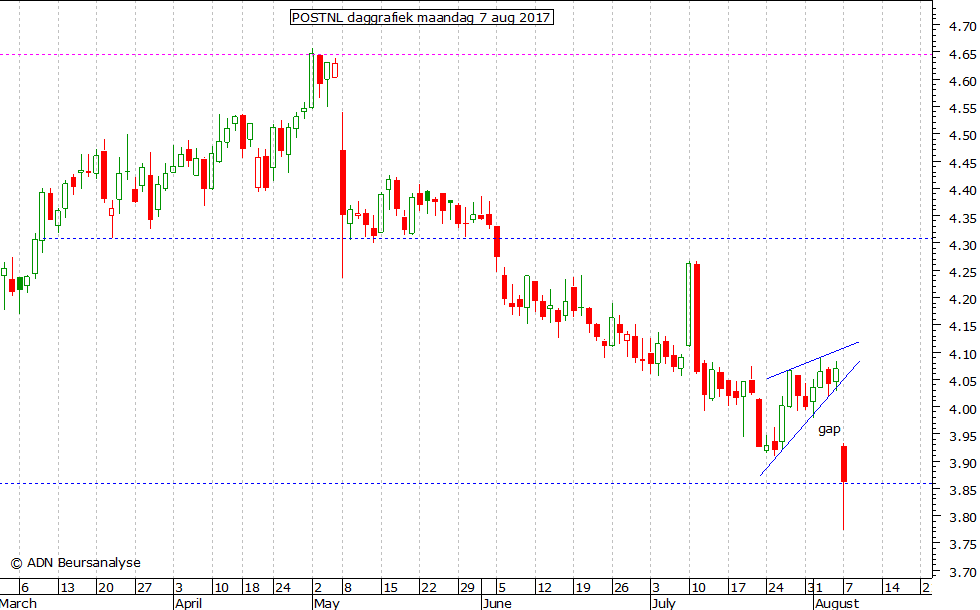Click date label 26 in June
The height and width of the screenshot is (610, 980).
point(621,588)
